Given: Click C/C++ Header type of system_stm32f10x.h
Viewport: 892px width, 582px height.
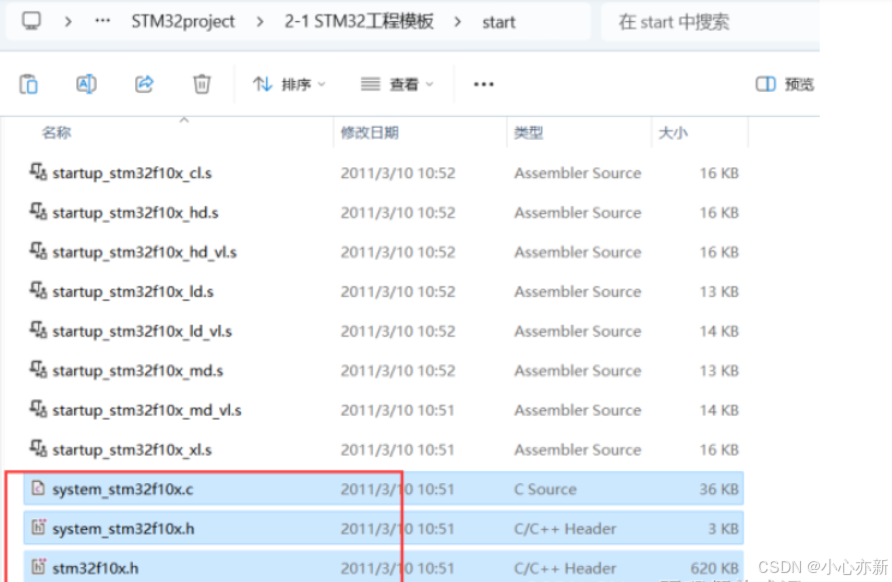Looking at the screenshot, I should [565, 529].
